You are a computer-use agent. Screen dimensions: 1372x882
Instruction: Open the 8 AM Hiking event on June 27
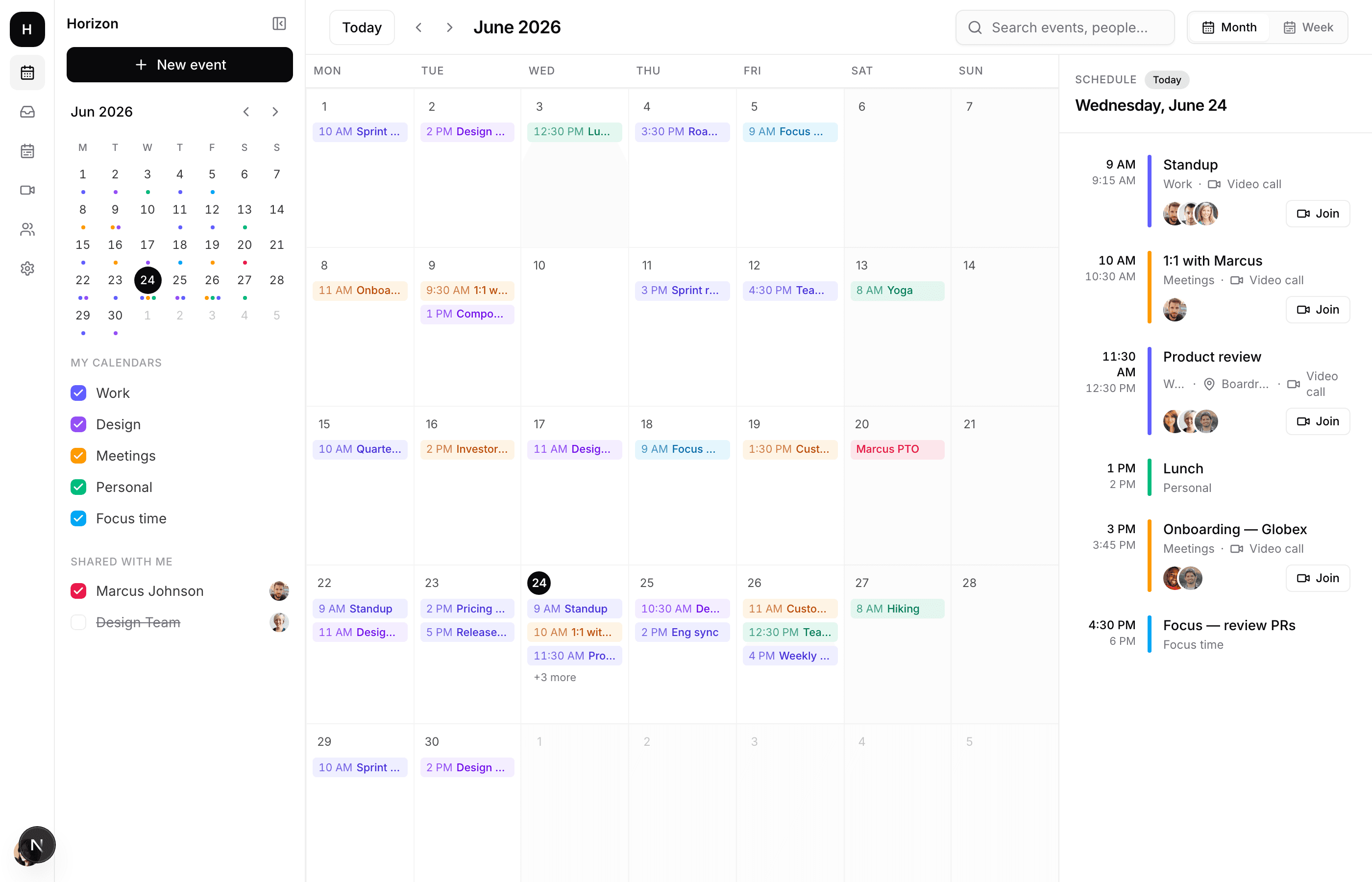point(897,608)
